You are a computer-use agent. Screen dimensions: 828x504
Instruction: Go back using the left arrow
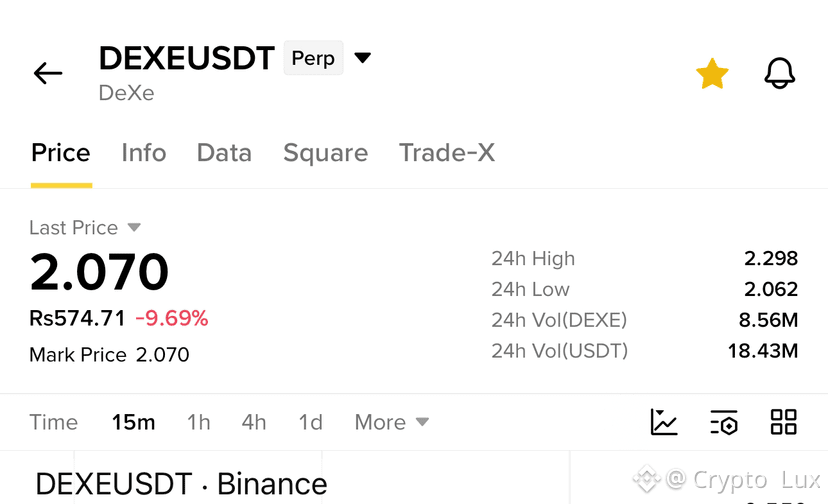point(48,73)
